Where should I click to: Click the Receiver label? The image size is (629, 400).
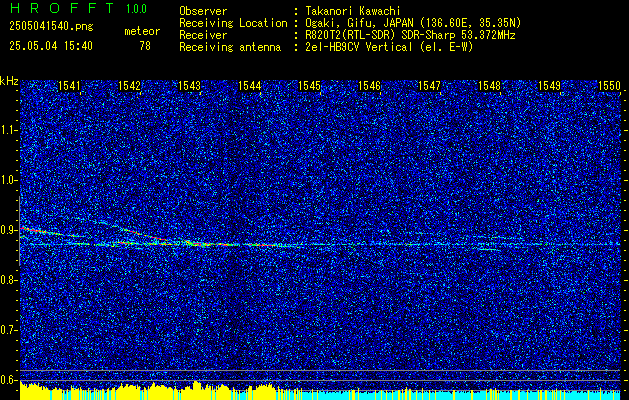(203, 35)
